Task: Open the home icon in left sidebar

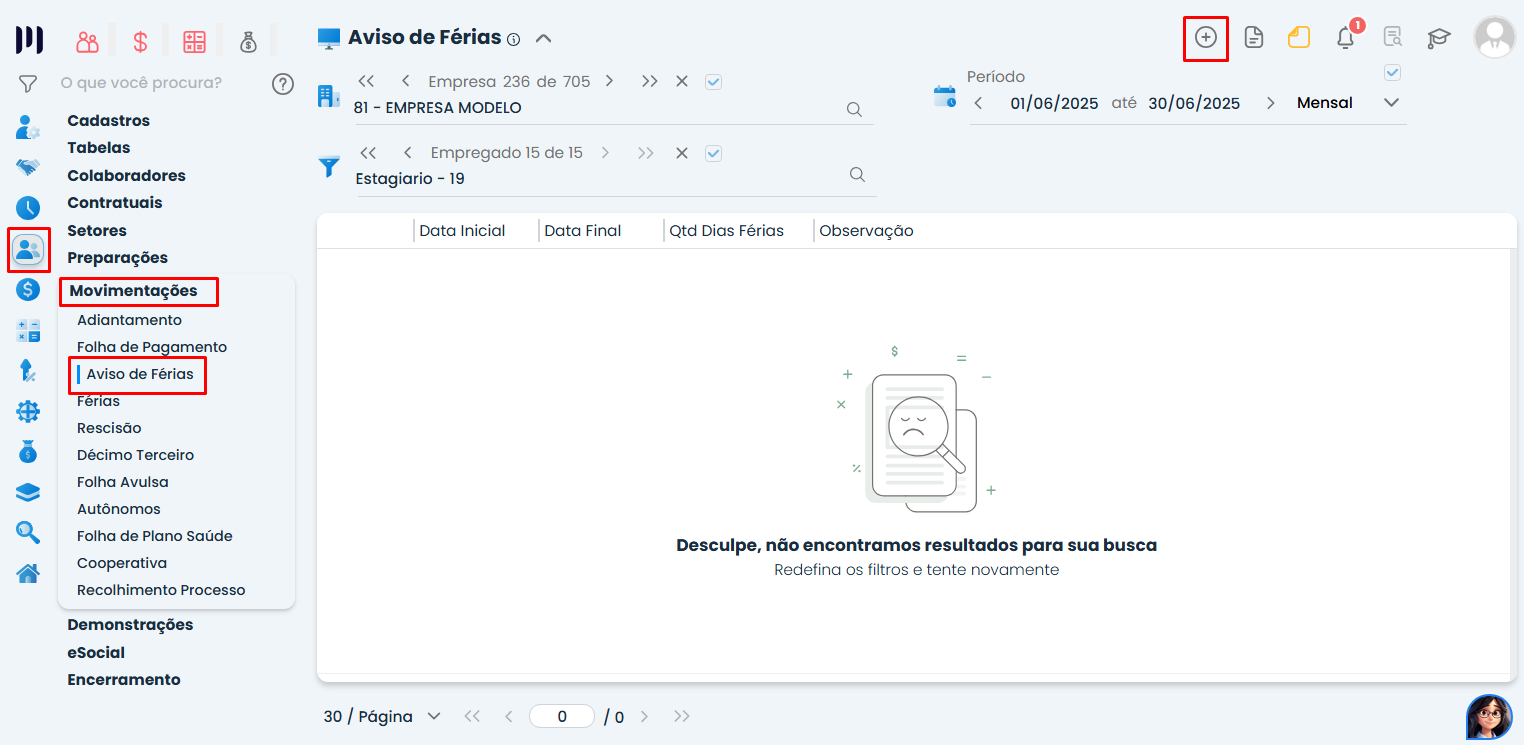Action: (x=28, y=573)
